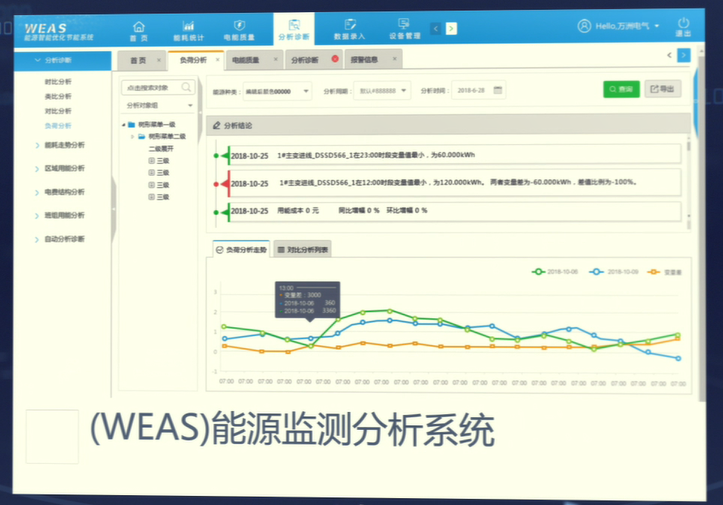
Task: Toggle the blue 2018-10-09 legend series
Action: pyautogui.click(x=613, y=272)
